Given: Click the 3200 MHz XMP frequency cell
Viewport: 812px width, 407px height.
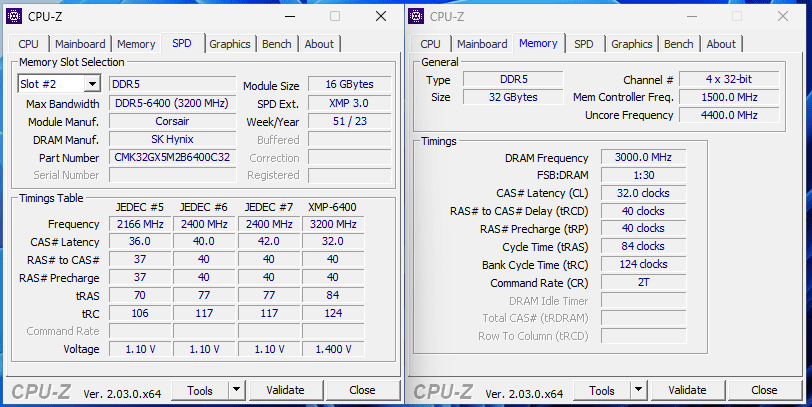Looking at the screenshot, I should pyautogui.click(x=333, y=224).
